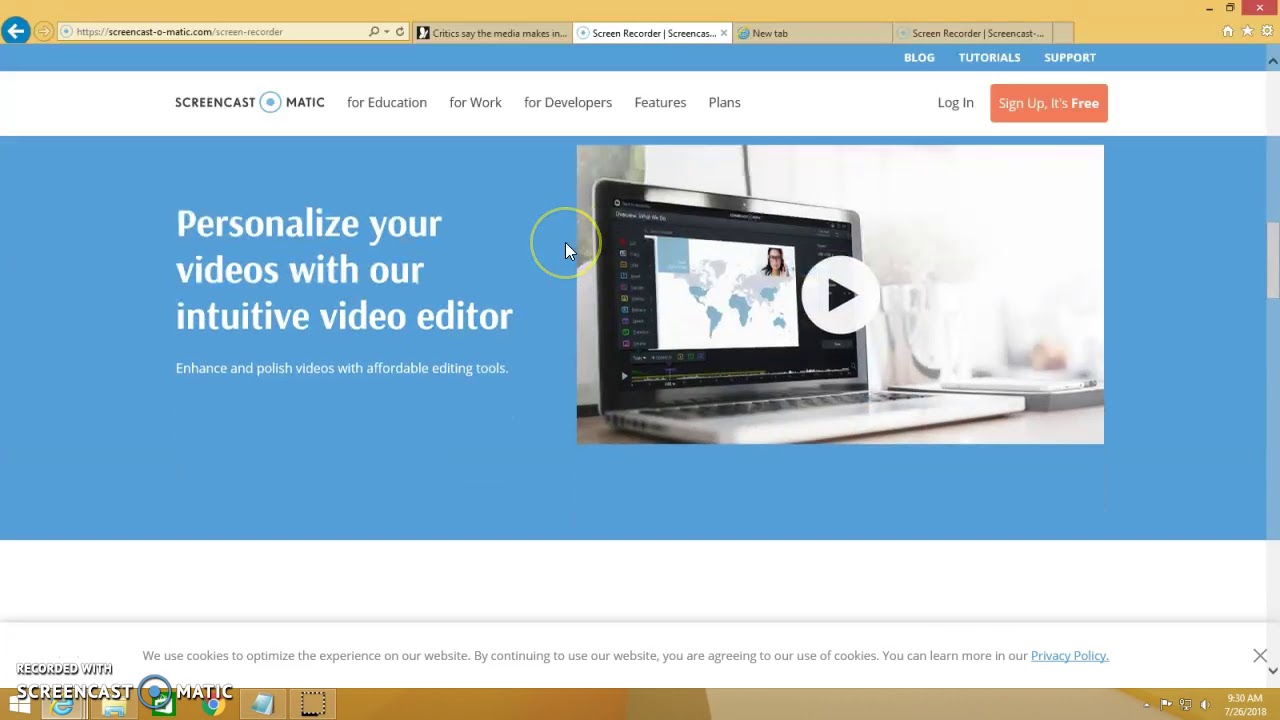1280x720 pixels.
Task: Open a new blank tab button
Action: [x=1063, y=33]
